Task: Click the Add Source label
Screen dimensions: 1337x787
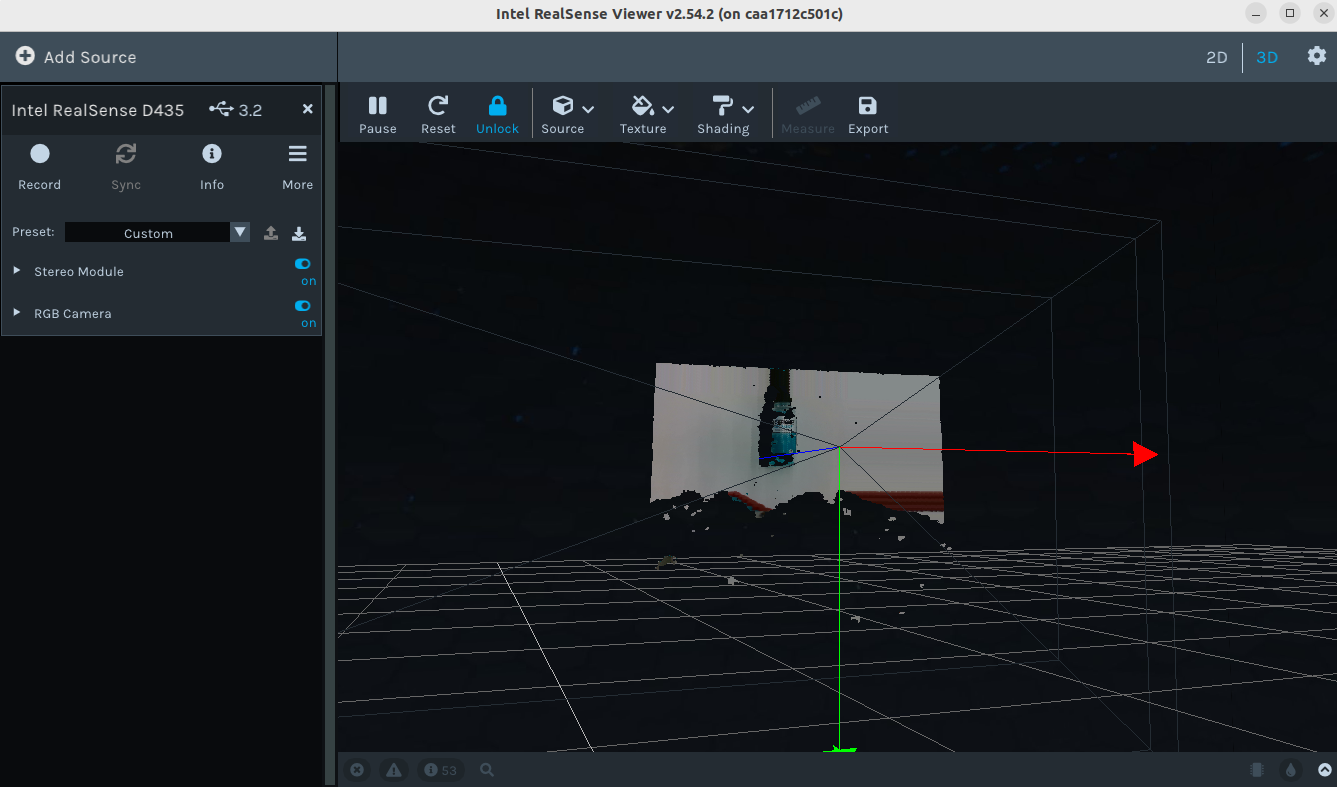Action: tap(90, 57)
